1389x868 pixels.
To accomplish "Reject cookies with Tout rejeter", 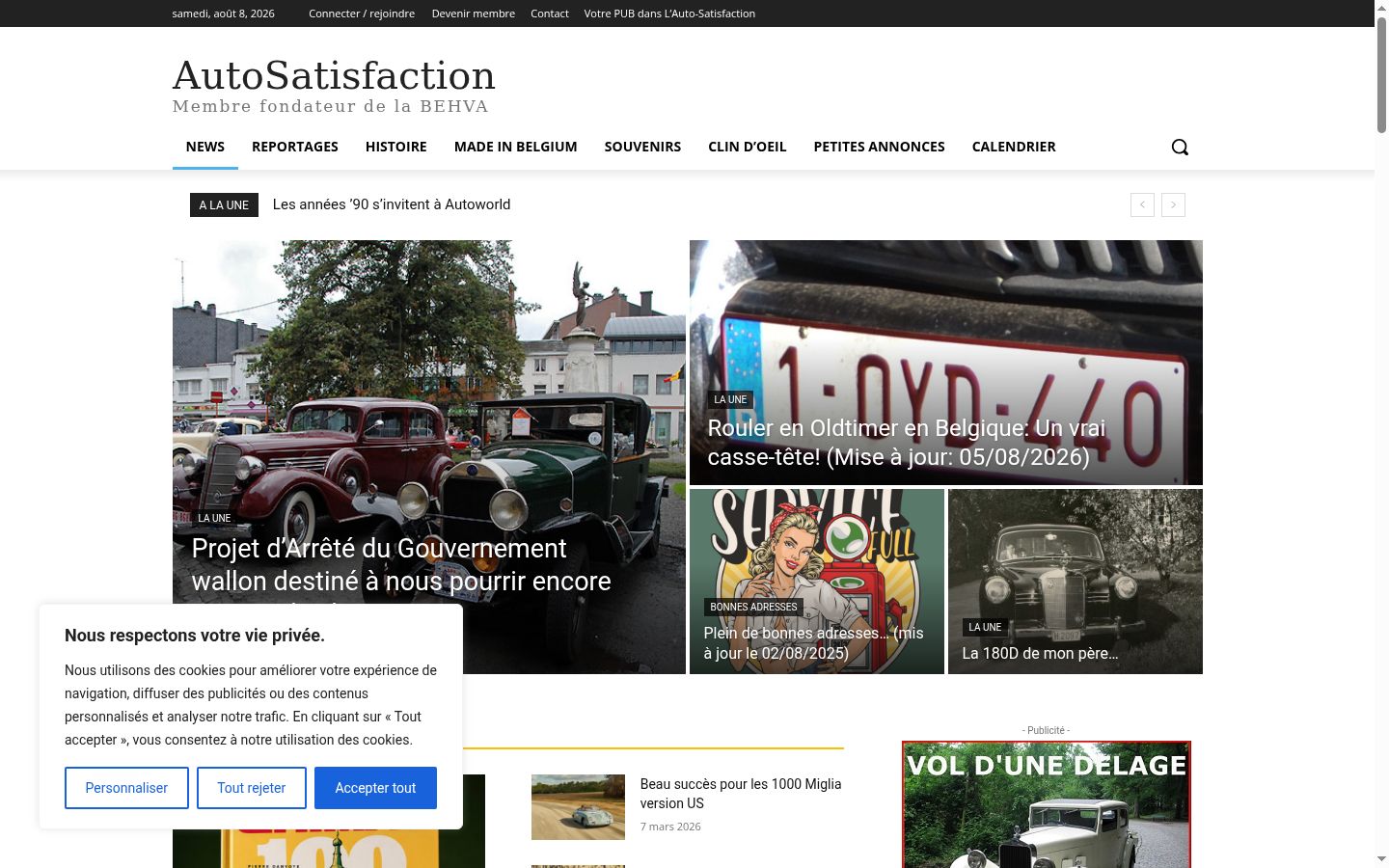I will pos(252,788).
